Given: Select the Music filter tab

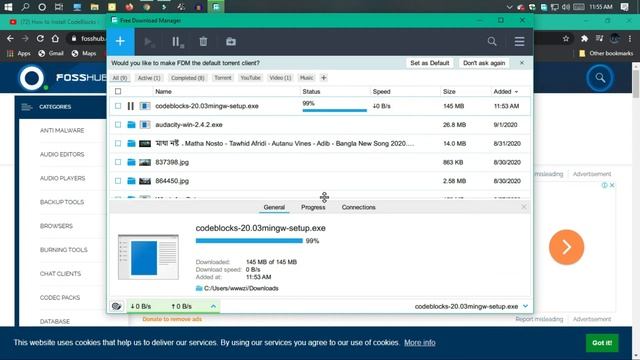Looking at the screenshot, I should 306,78.
